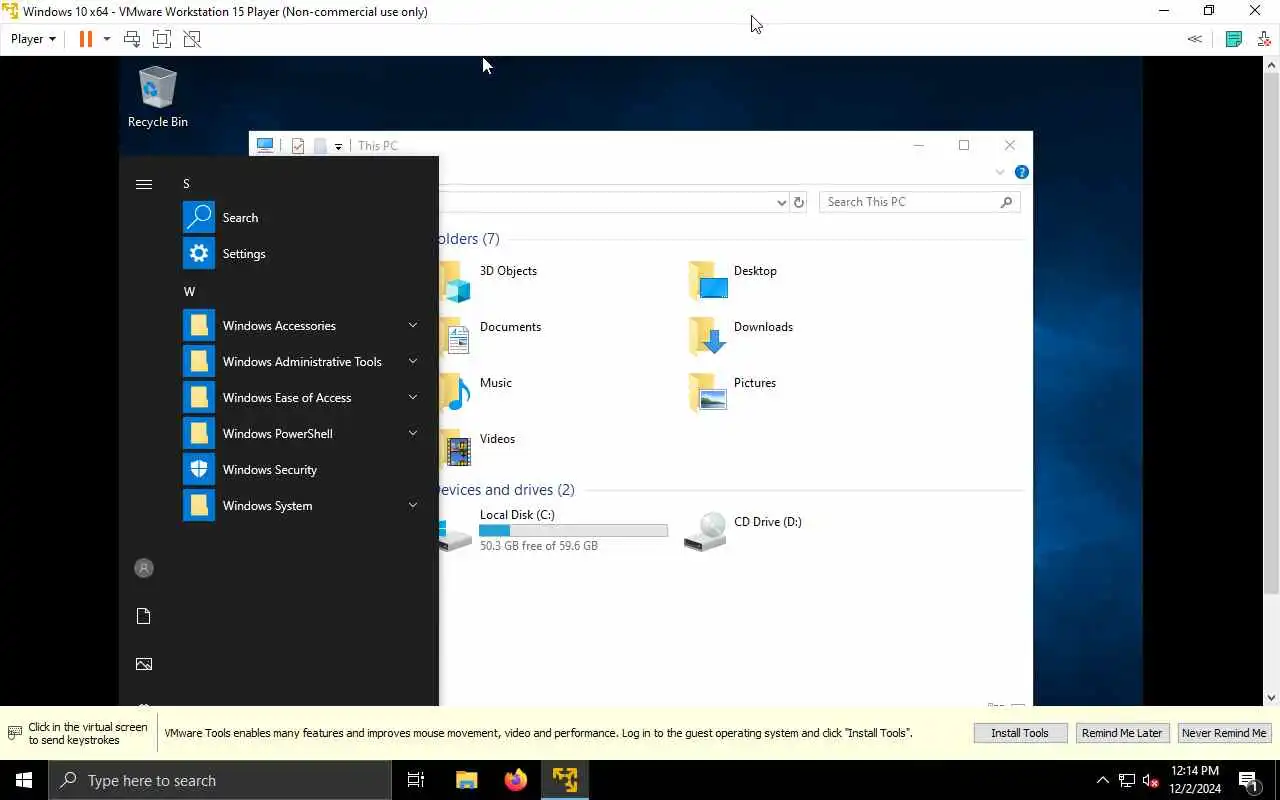Click New folder quick access icon in This PC
Screen dimensions: 1280x800
coord(320,146)
